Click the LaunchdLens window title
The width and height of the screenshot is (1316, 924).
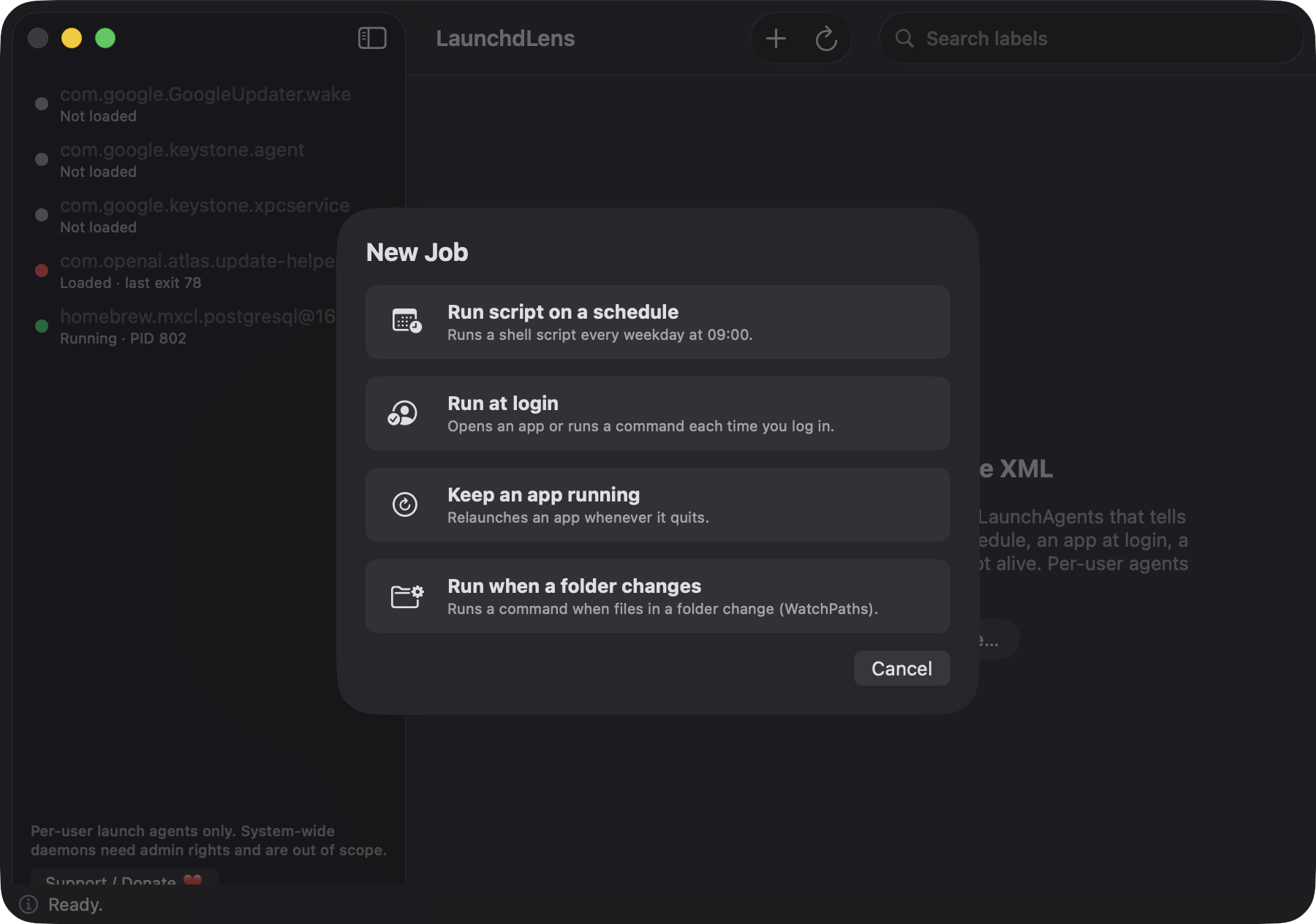pos(505,38)
